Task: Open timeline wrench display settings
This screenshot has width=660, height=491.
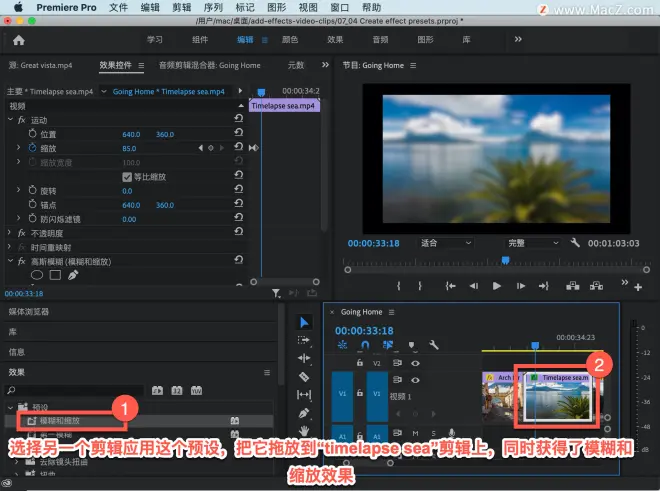Action: click(x=434, y=345)
